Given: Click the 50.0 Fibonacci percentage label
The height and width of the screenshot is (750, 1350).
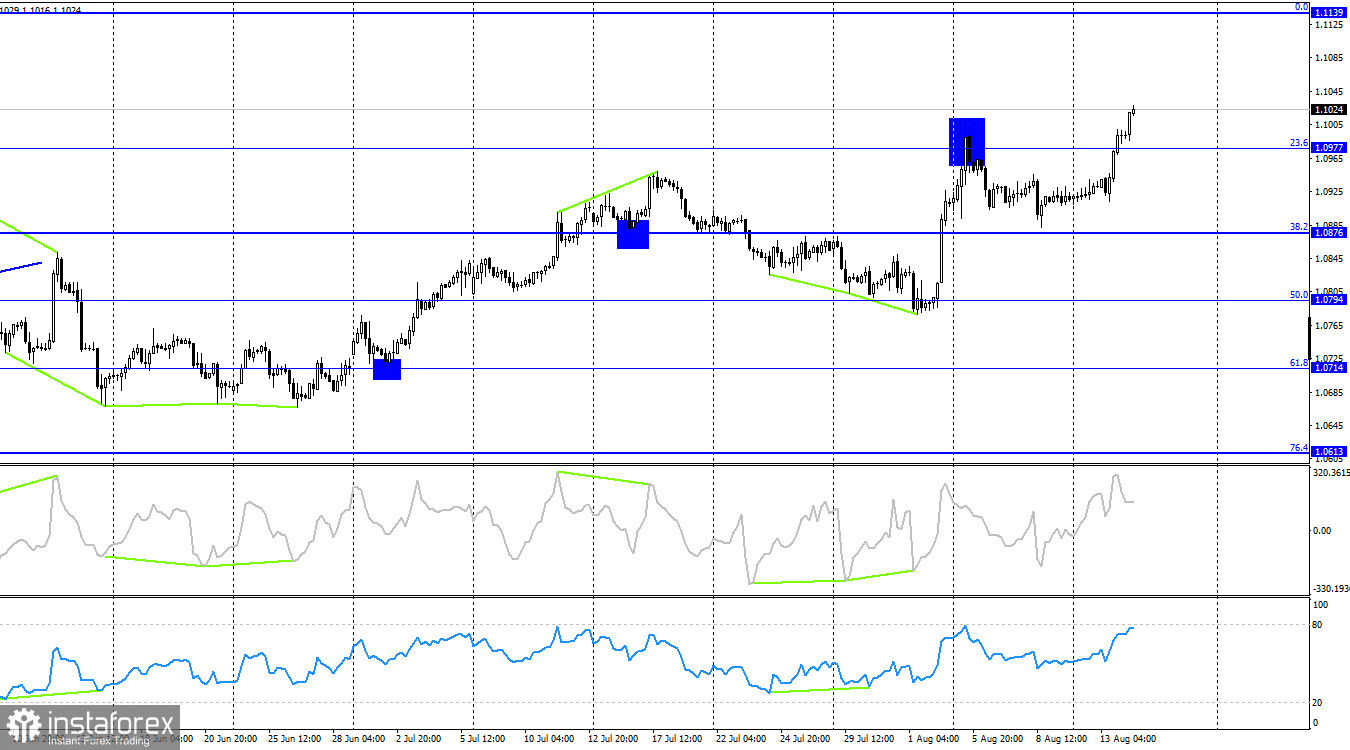Looking at the screenshot, I should tap(1299, 295).
